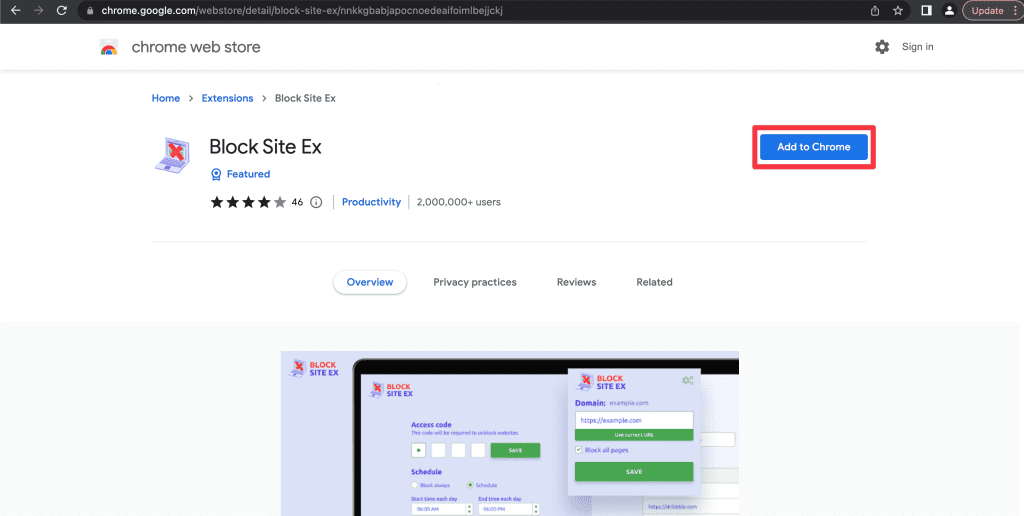This screenshot has height=516, width=1024.
Task: Click the star rating for the extension
Action: click(248, 202)
